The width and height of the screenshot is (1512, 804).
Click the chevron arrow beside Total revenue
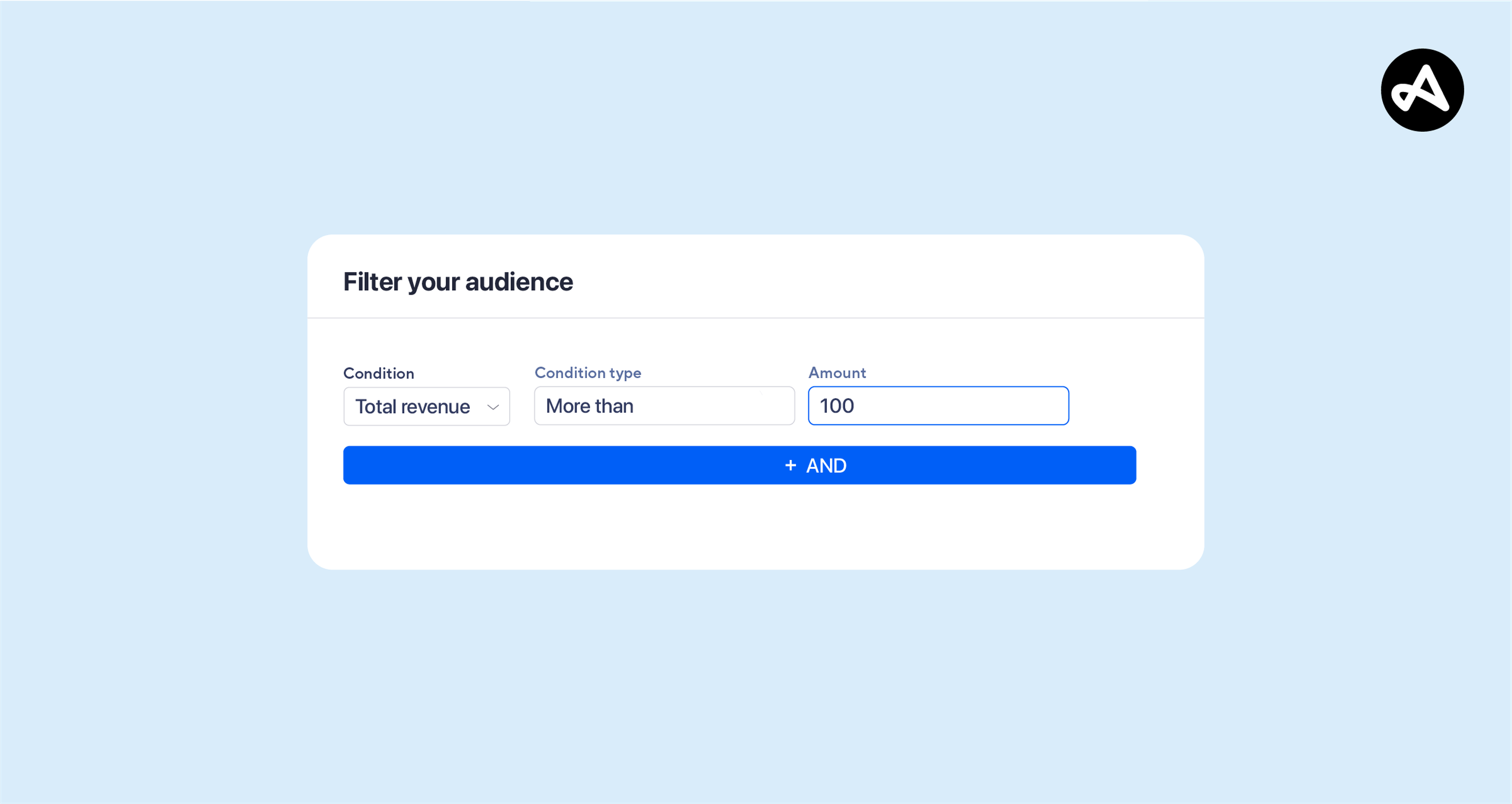pyautogui.click(x=492, y=406)
